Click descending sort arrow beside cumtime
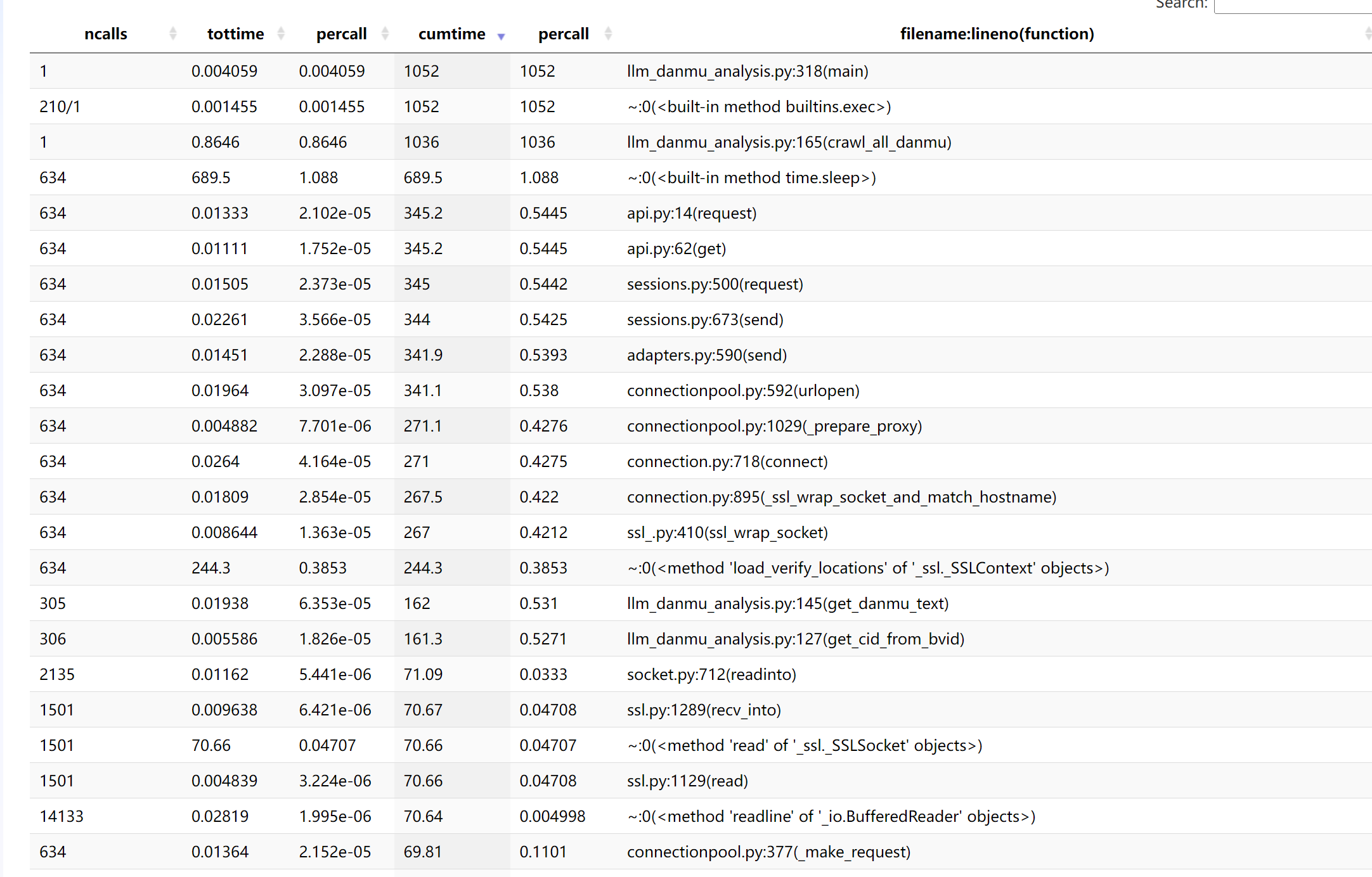The height and width of the screenshot is (877, 1372). point(501,36)
